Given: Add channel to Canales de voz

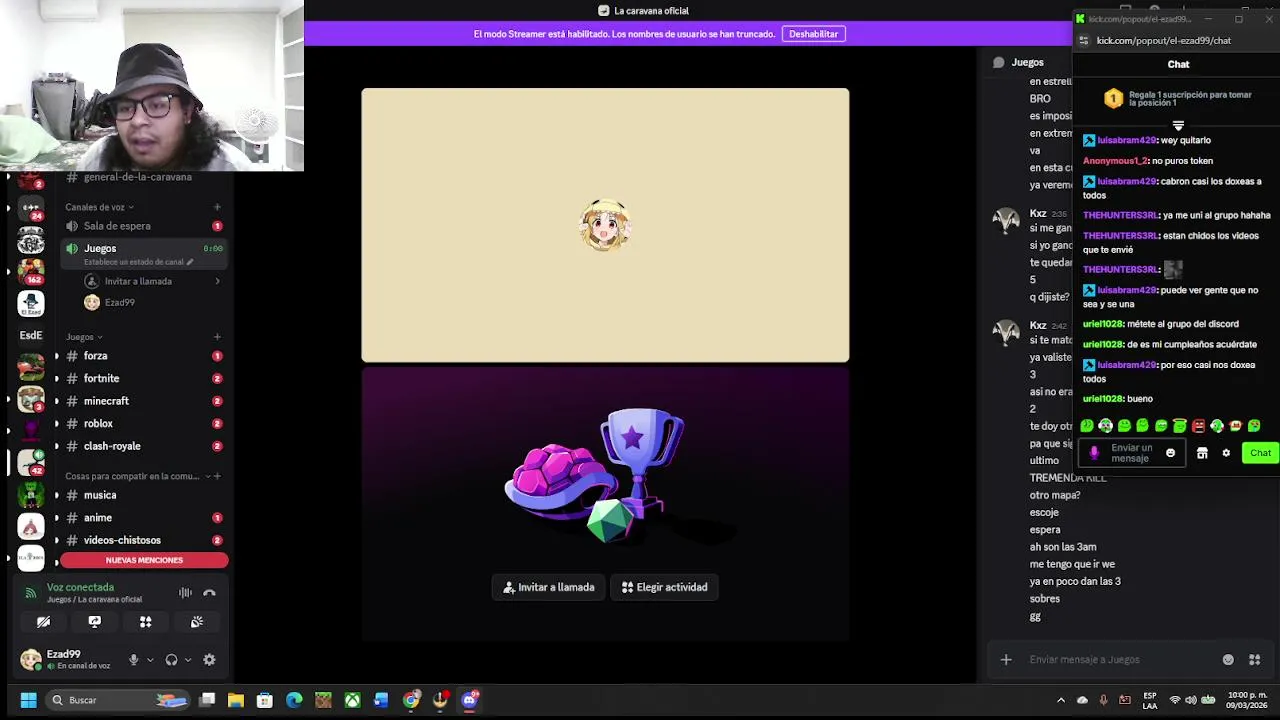Looking at the screenshot, I should tap(217, 207).
